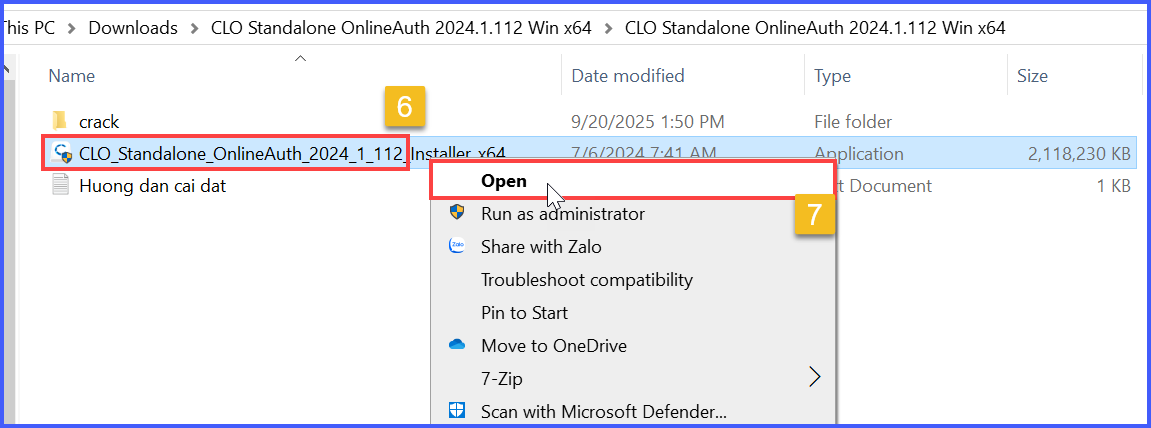Click the Huong dan cai dat document icon
The width and height of the screenshot is (1151, 428).
(x=60, y=185)
